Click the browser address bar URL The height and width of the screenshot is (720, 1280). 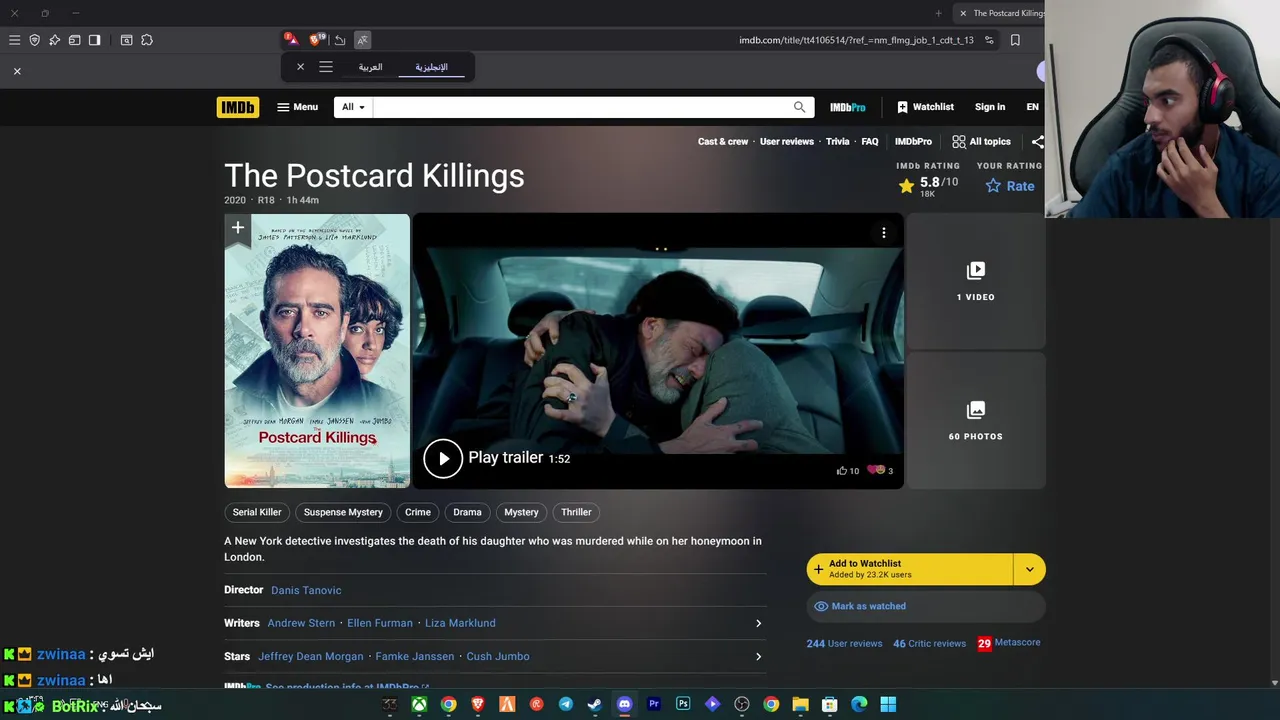856,40
